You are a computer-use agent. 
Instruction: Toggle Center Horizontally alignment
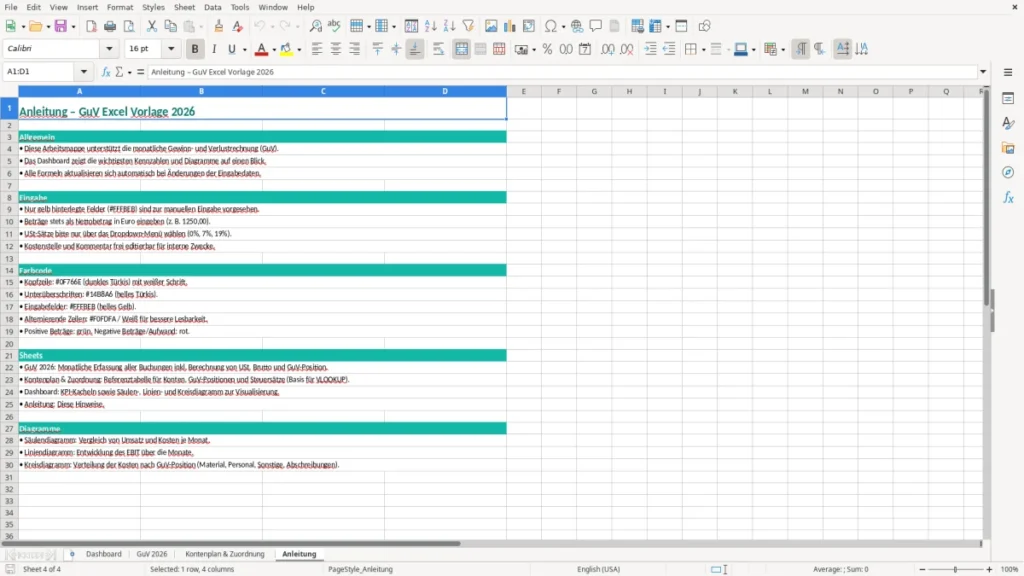336,49
